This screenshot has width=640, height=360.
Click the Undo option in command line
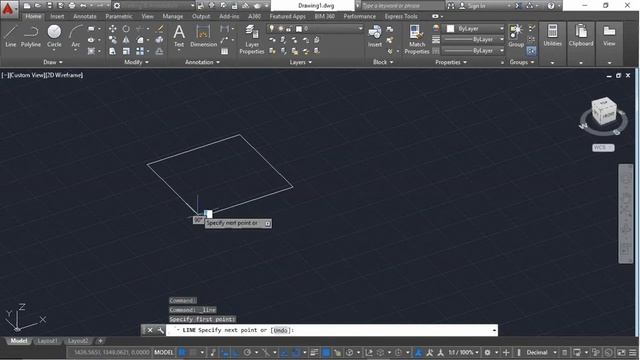(280, 330)
